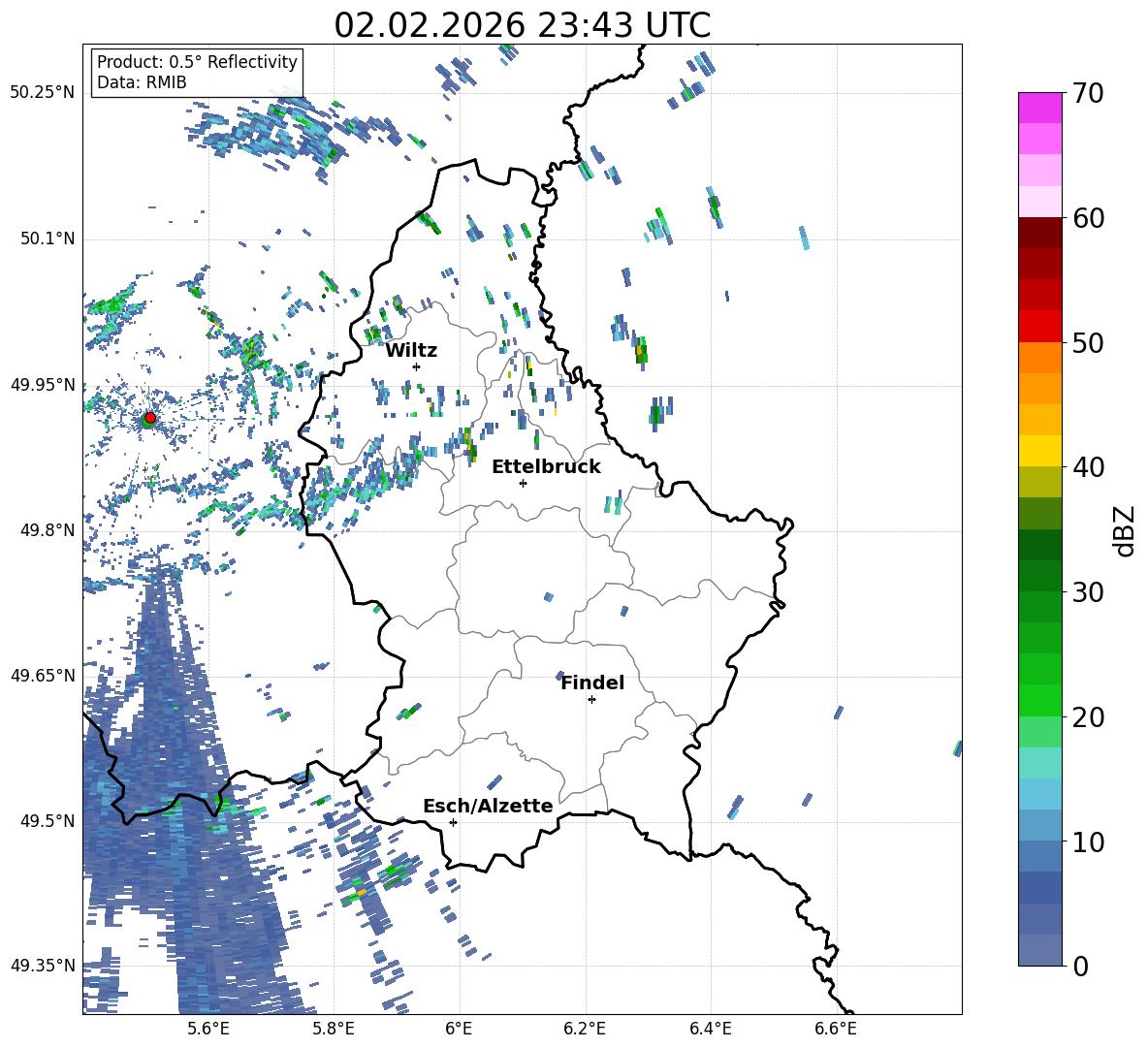Click the 6°E longitude label

(459, 1029)
